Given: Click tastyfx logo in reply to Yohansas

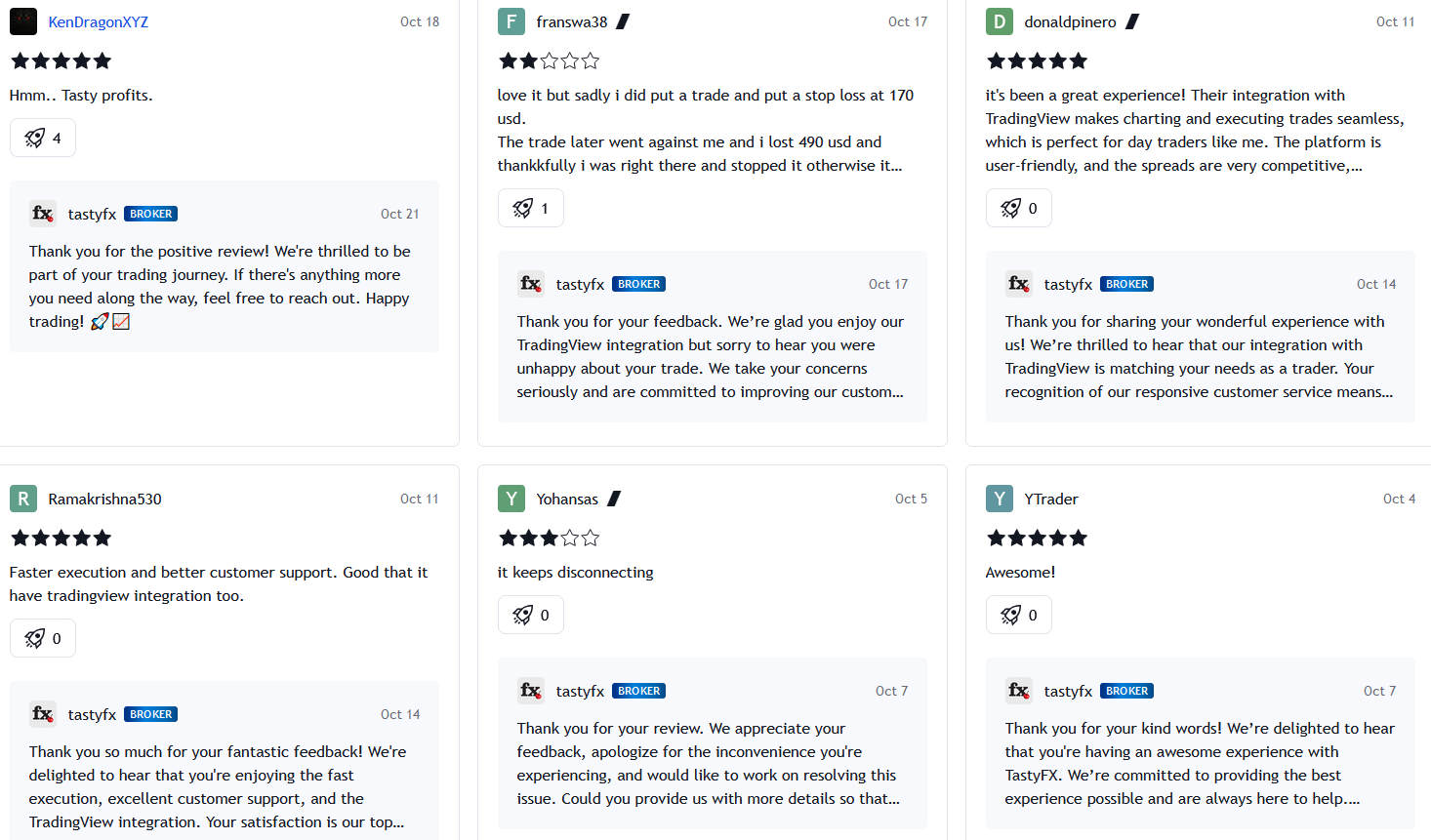Looking at the screenshot, I should (531, 691).
